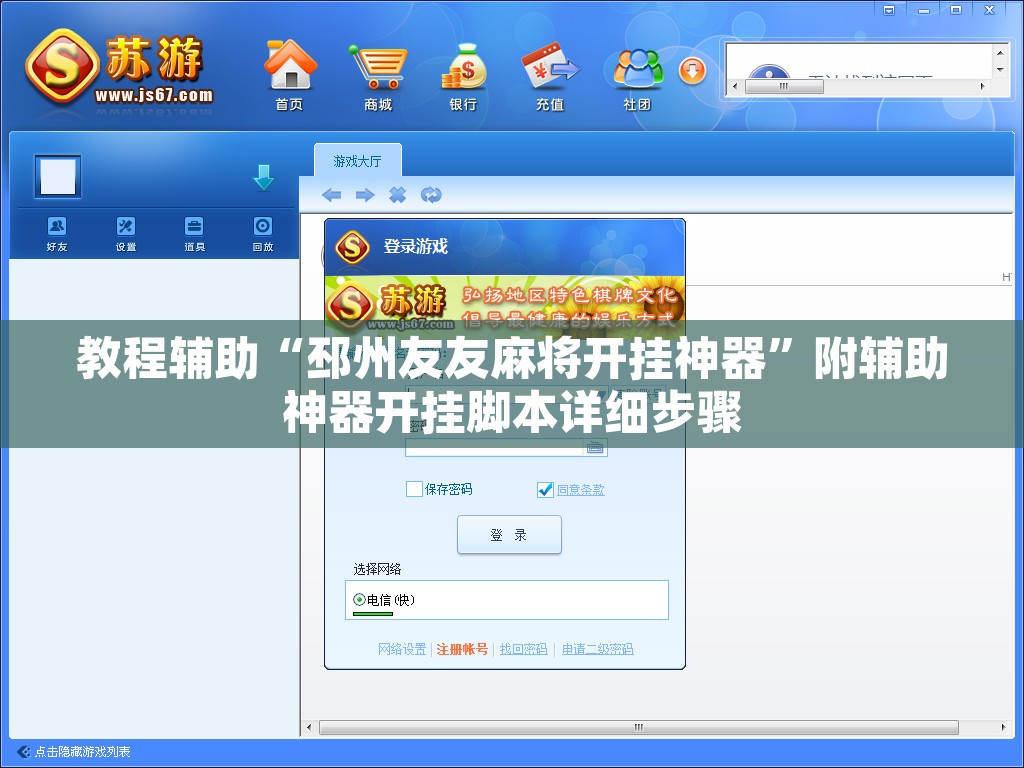Go back with the left arrow
Screen dimensions: 1024x768
click(332, 195)
